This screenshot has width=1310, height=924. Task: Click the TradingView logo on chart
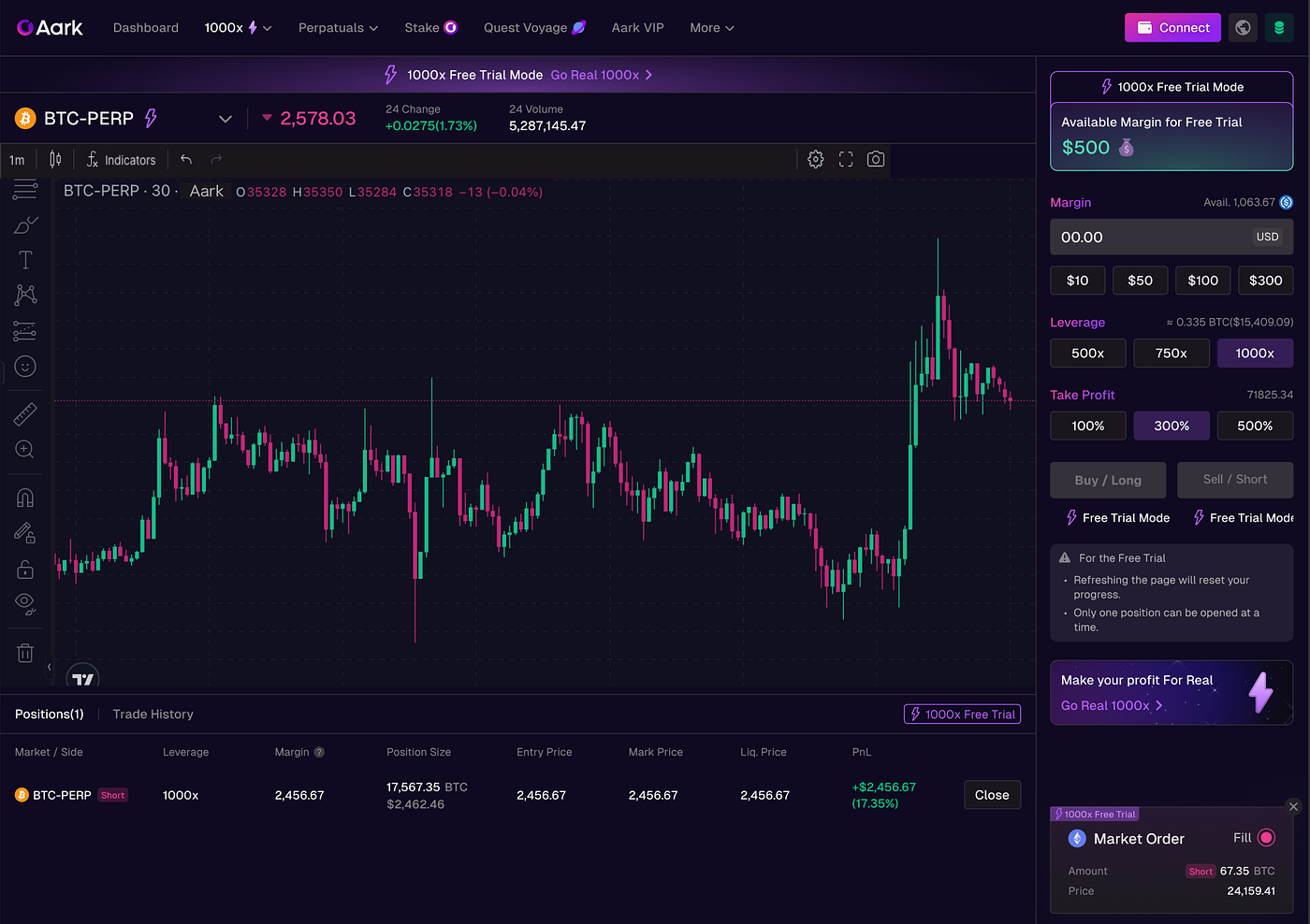coord(83,679)
